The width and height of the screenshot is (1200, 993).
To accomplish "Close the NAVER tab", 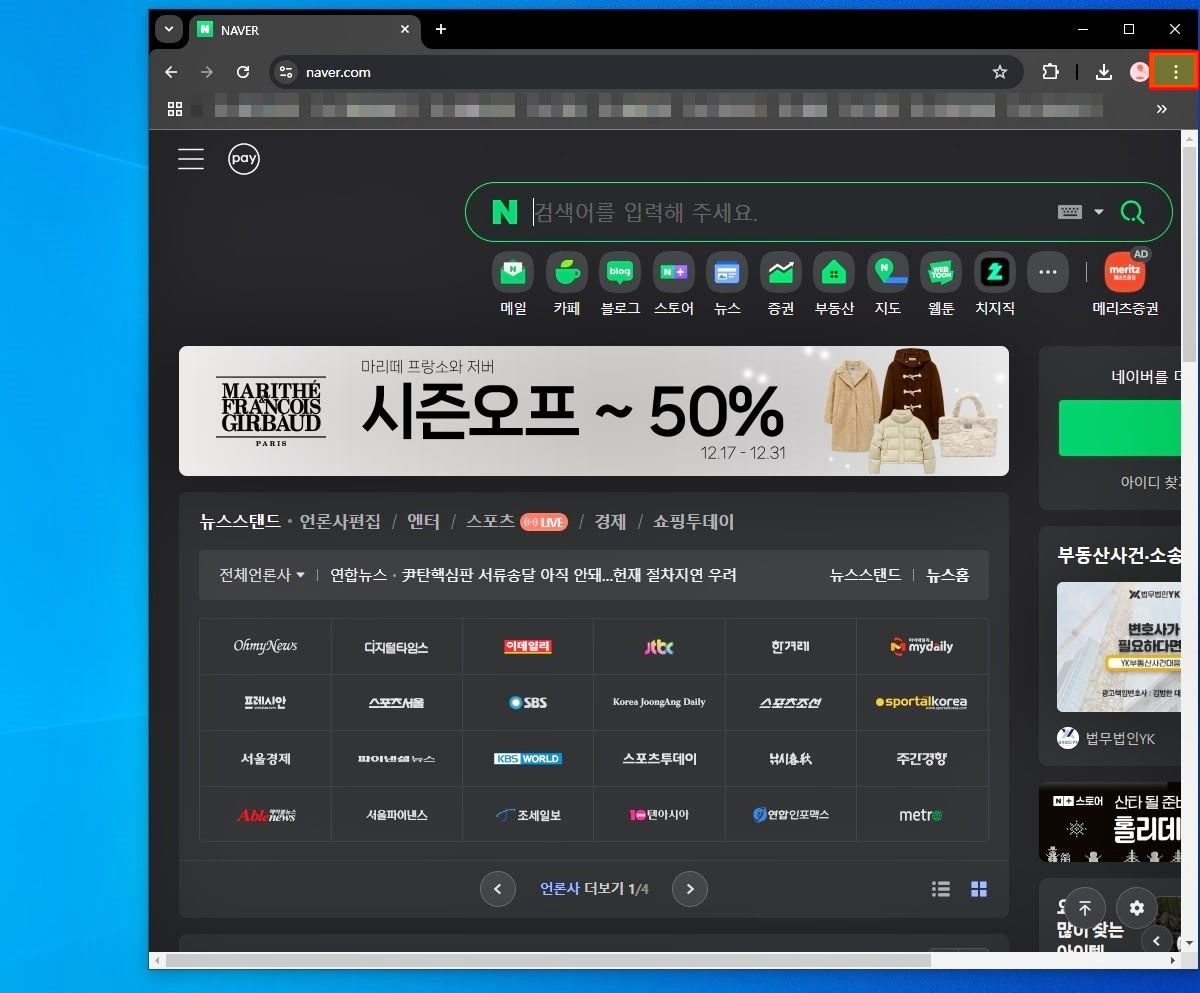I will tap(405, 30).
